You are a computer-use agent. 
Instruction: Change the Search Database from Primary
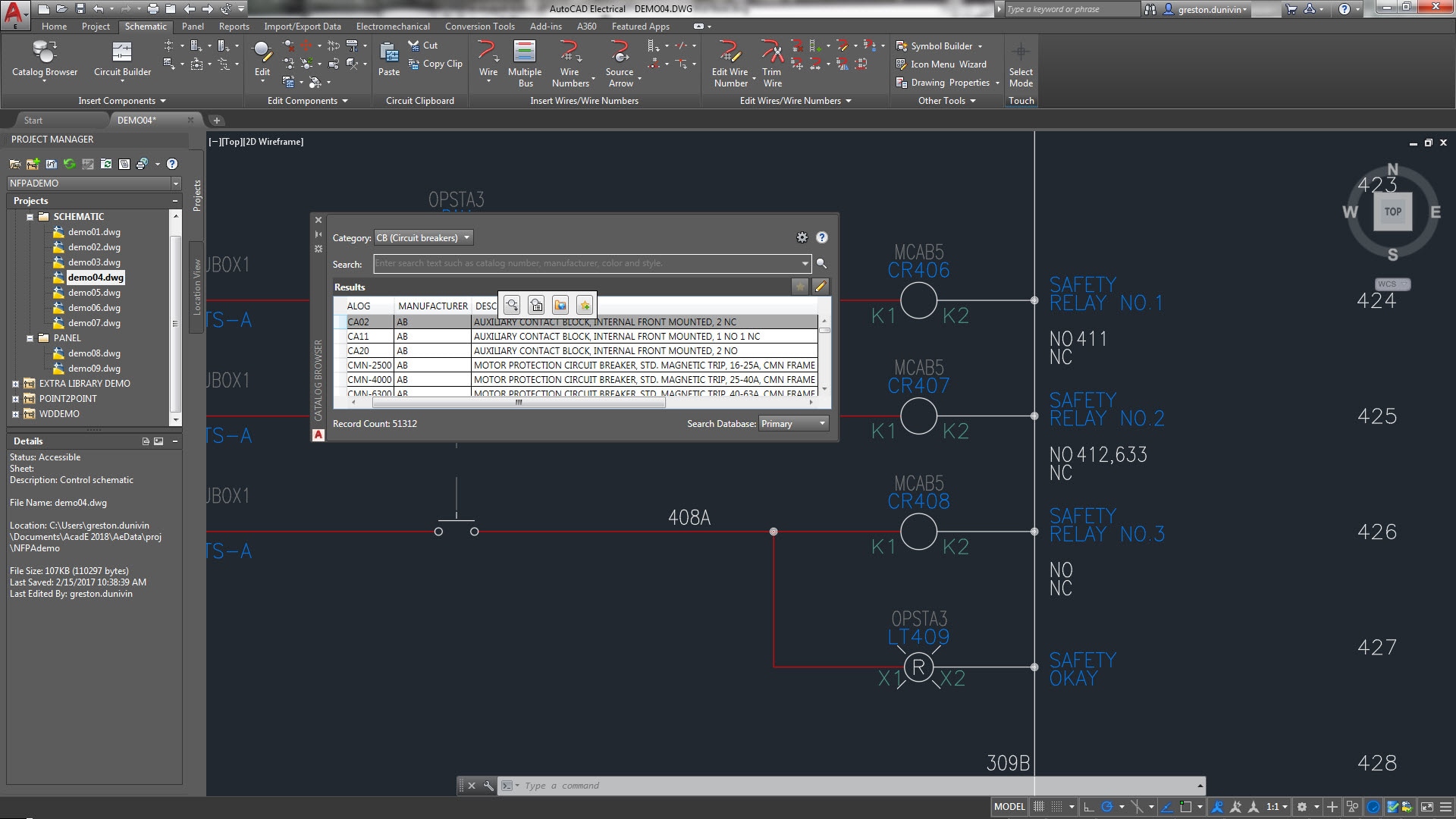pyautogui.click(x=822, y=423)
